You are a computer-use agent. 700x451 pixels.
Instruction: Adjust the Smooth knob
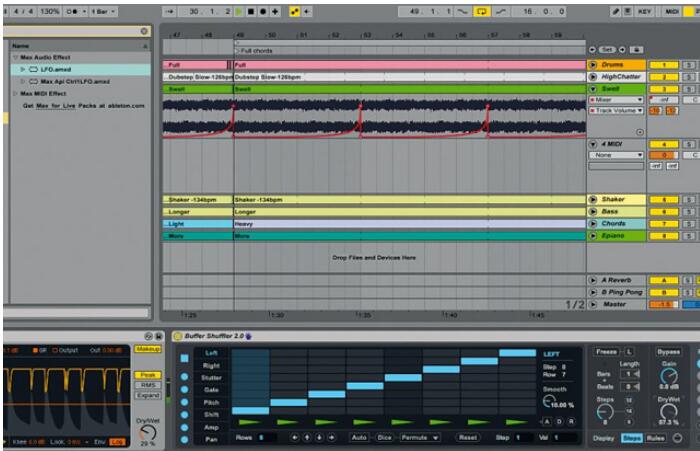pos(549,401)
